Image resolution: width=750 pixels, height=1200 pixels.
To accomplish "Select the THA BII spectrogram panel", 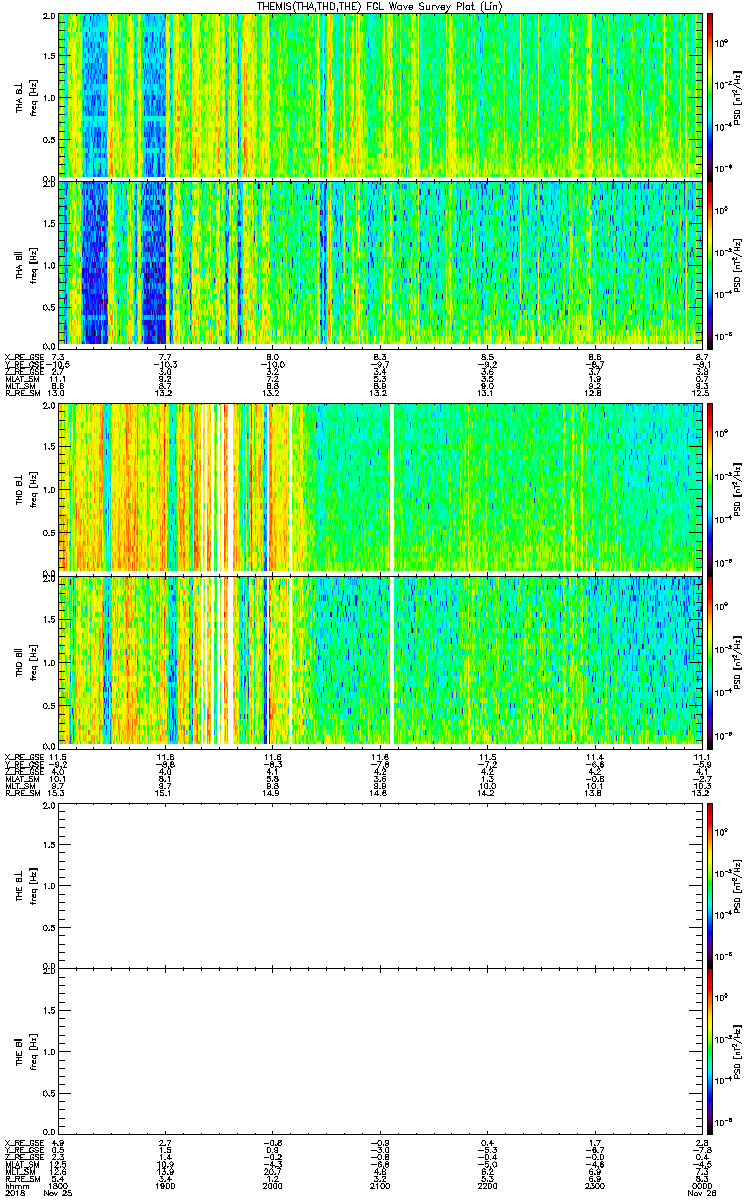I will (x=381, y=263).
